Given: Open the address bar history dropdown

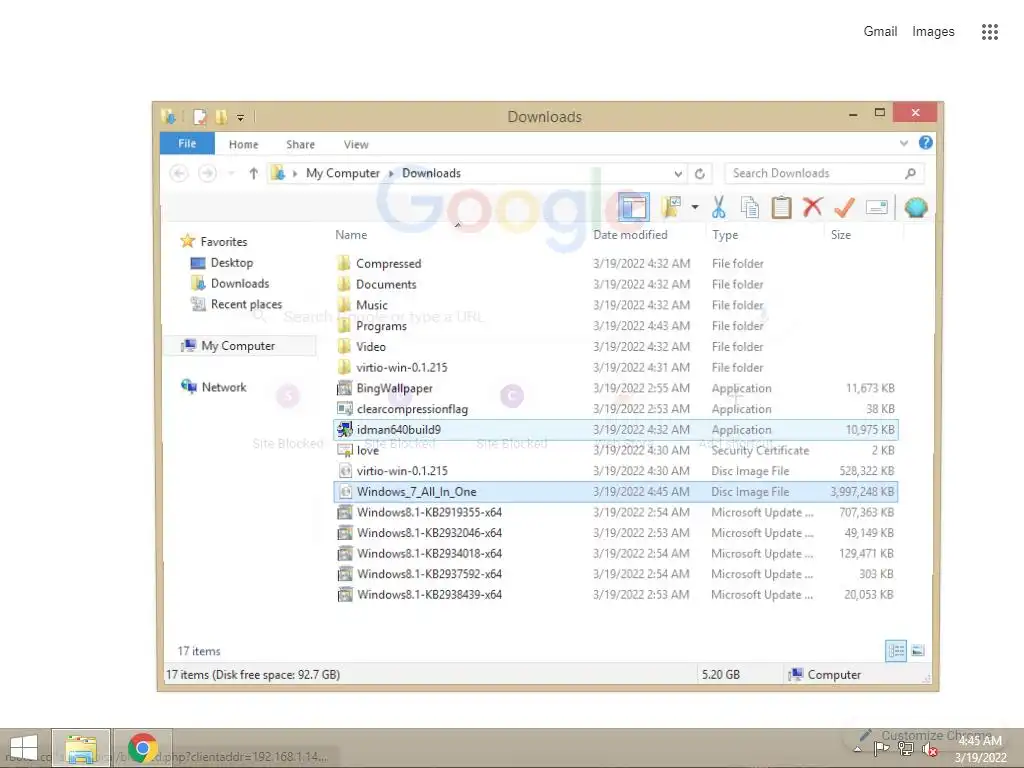Looking at the screenshot, I should pyautogui.click(x=678, y=174).
